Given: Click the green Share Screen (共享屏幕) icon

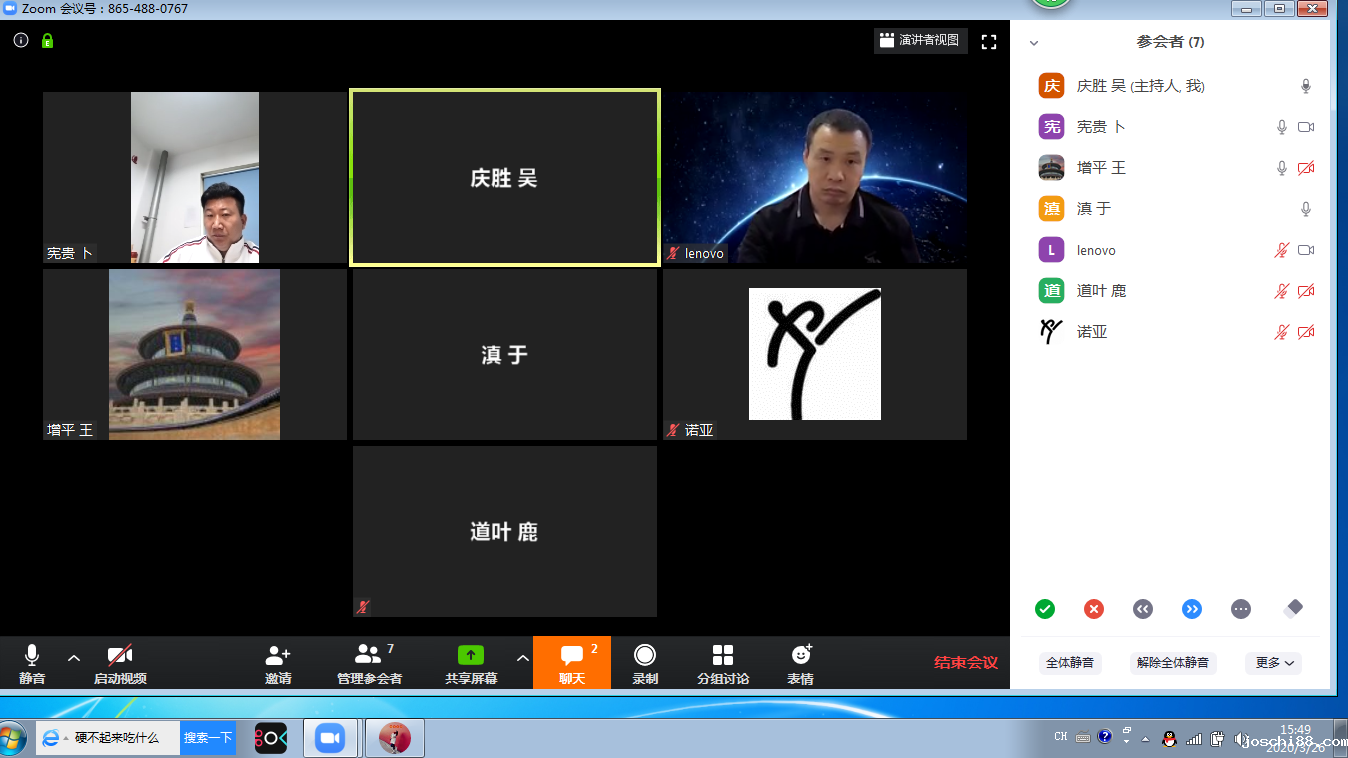Looking at the screenshot, I should (470, 656).
